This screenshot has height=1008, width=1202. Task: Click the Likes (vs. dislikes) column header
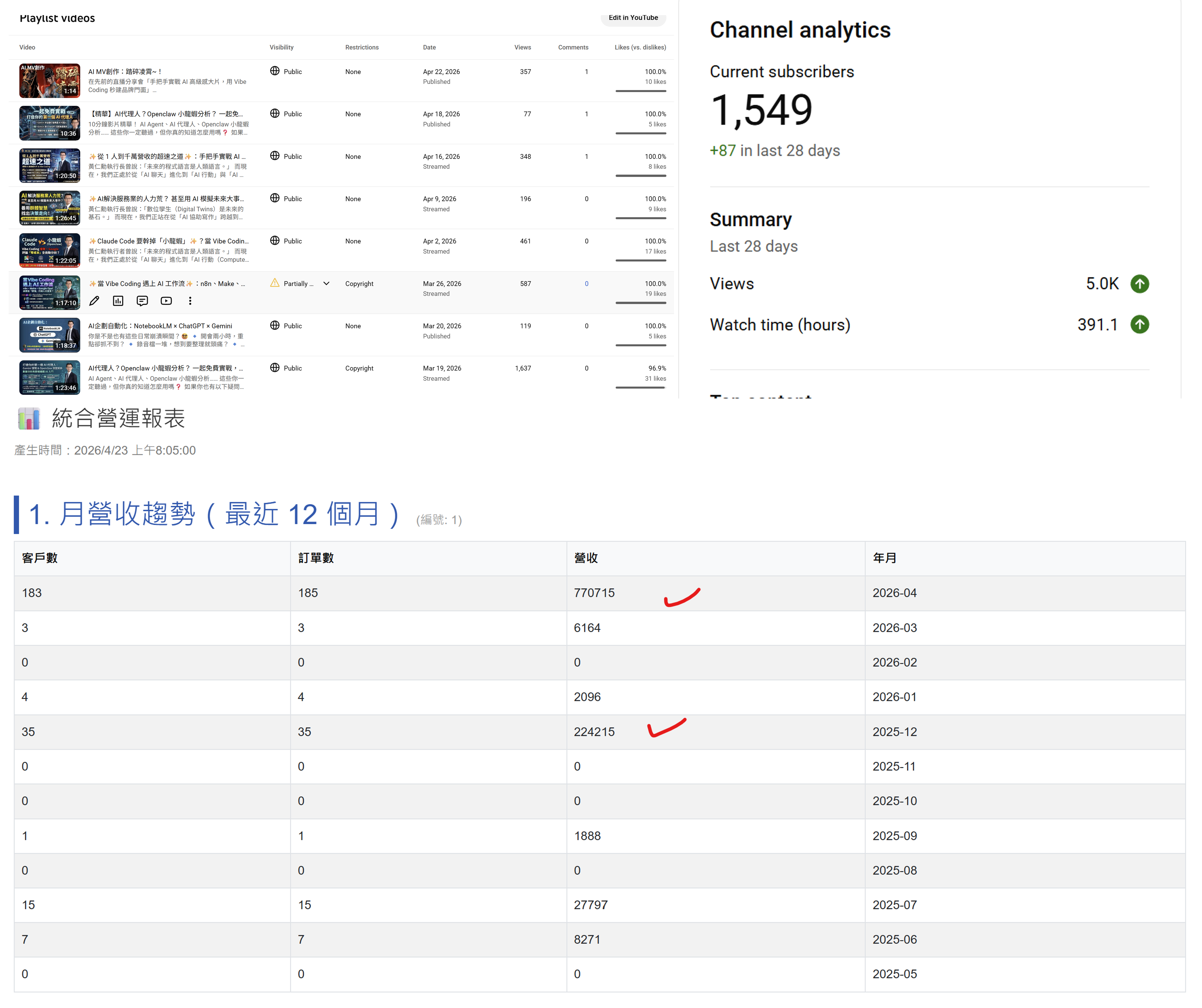coord(641,48)
